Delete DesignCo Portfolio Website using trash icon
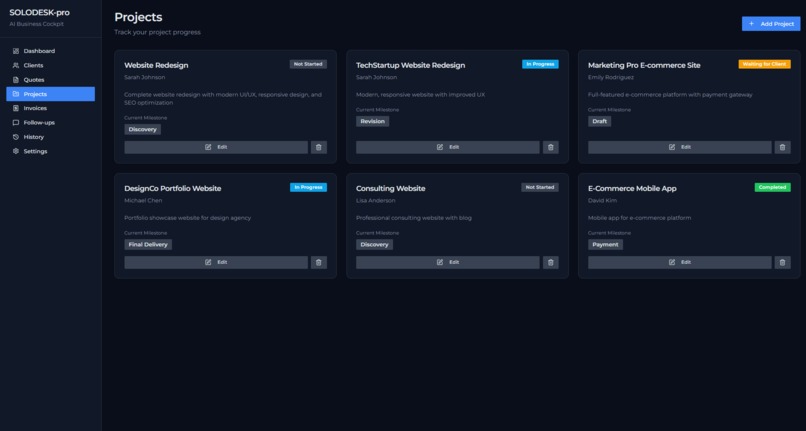 click(319, 262)
